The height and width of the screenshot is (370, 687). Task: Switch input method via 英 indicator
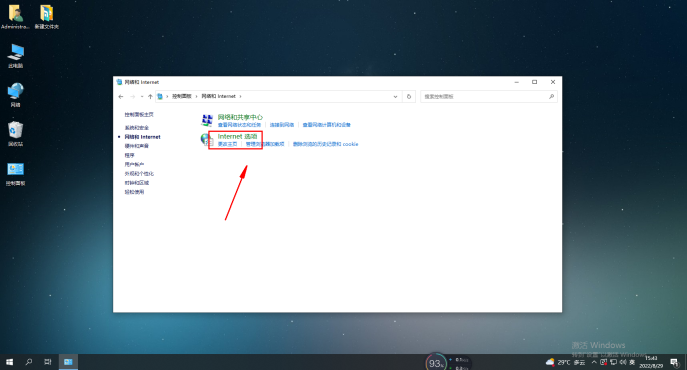(x=632, y=363)
